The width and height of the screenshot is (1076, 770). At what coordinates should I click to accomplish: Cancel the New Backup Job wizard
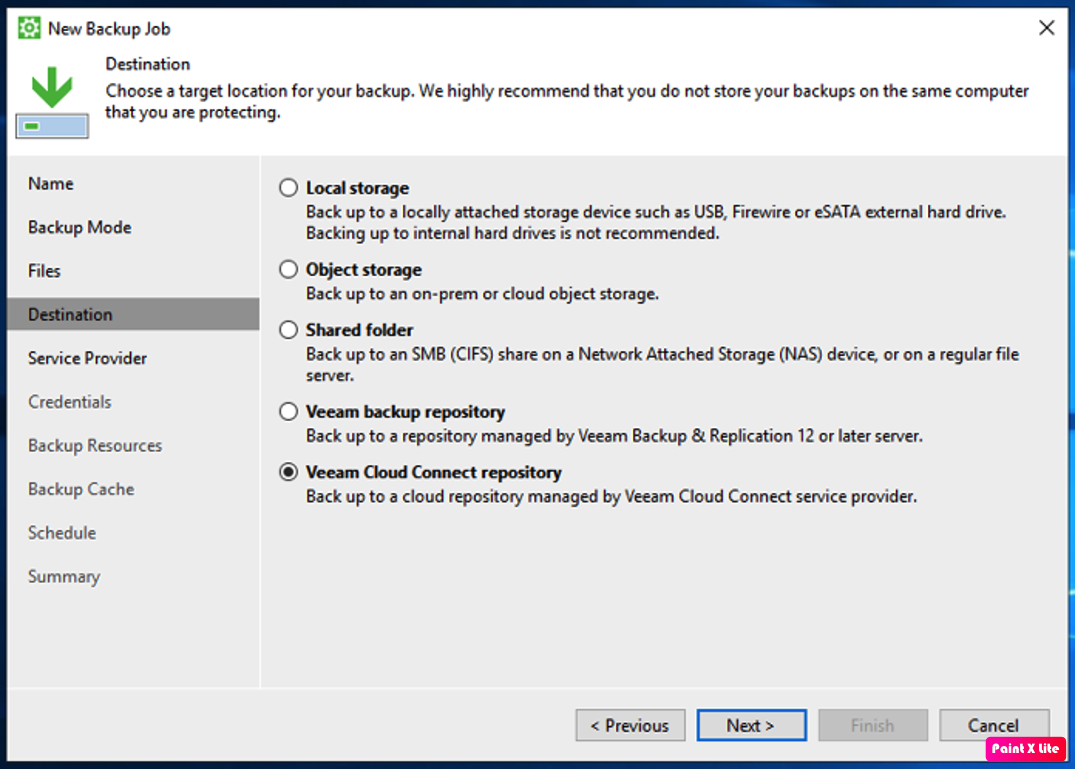pyautogui.click(x=994, y=725)
